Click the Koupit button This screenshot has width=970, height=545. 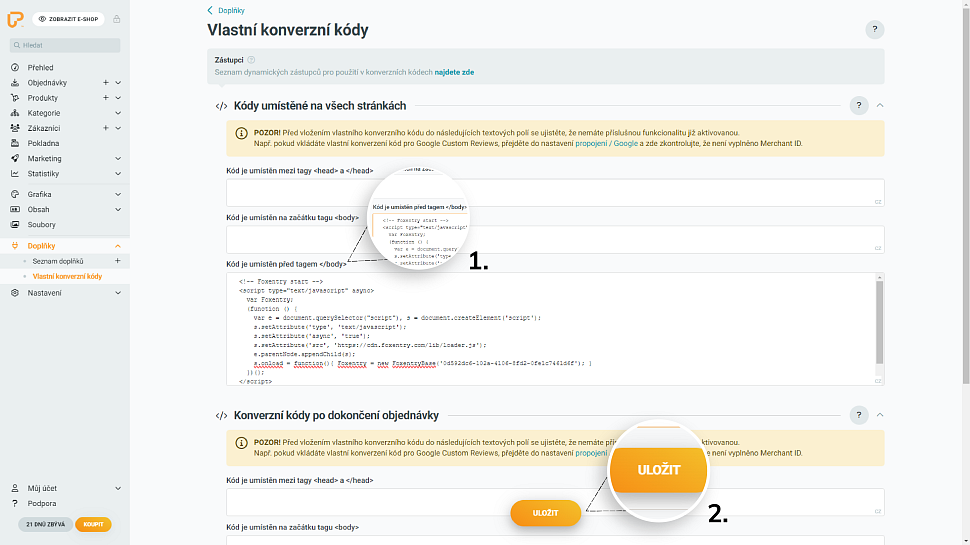[x=93, y=525]
